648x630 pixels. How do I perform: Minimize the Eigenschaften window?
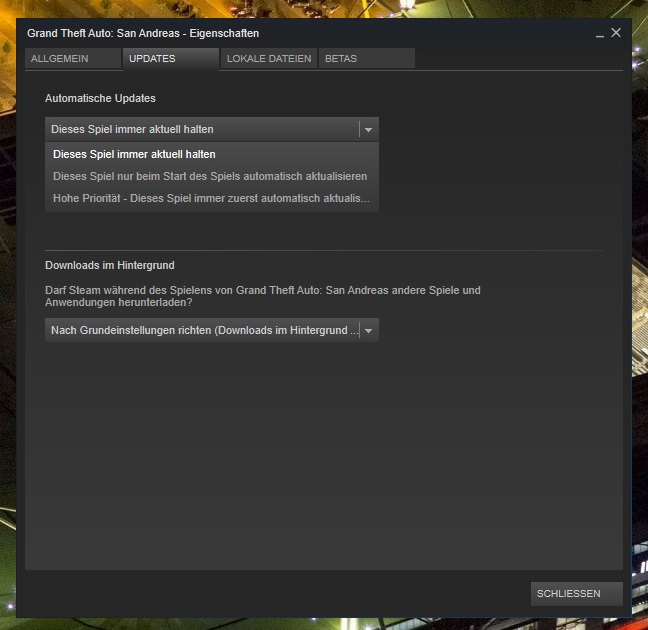coord(600,34)
